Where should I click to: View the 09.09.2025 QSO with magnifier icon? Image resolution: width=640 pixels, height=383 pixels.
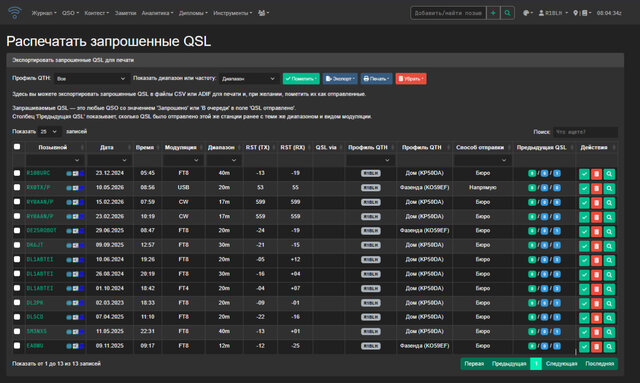point(609,246)
